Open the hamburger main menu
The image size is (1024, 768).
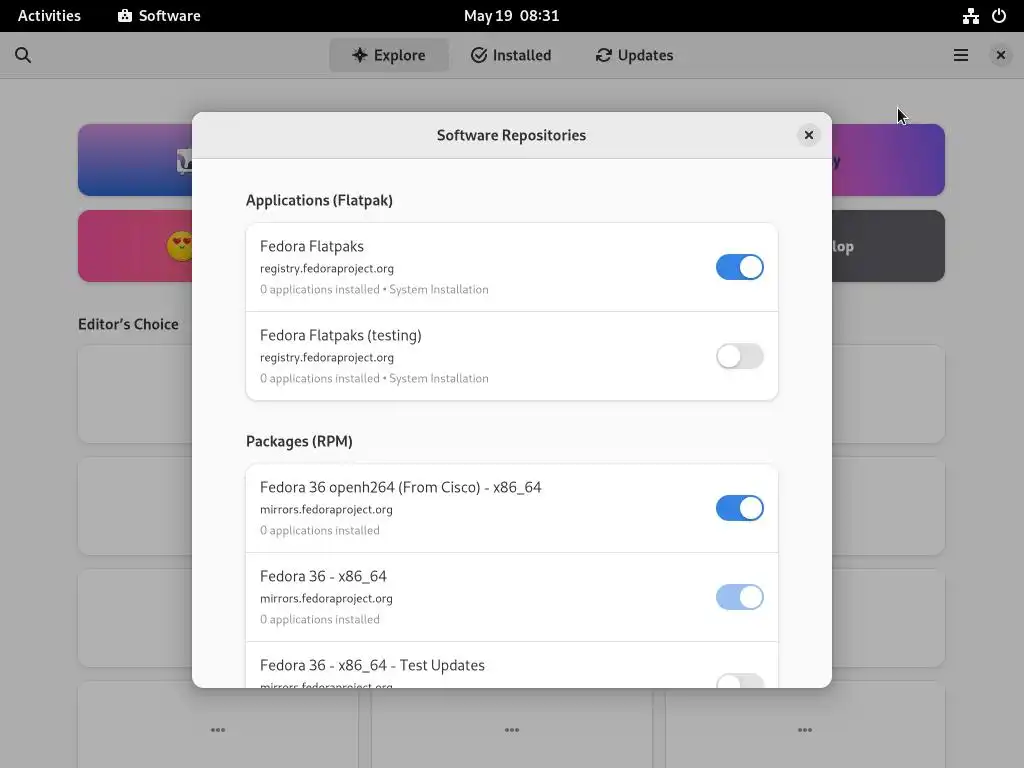(961, 56)
